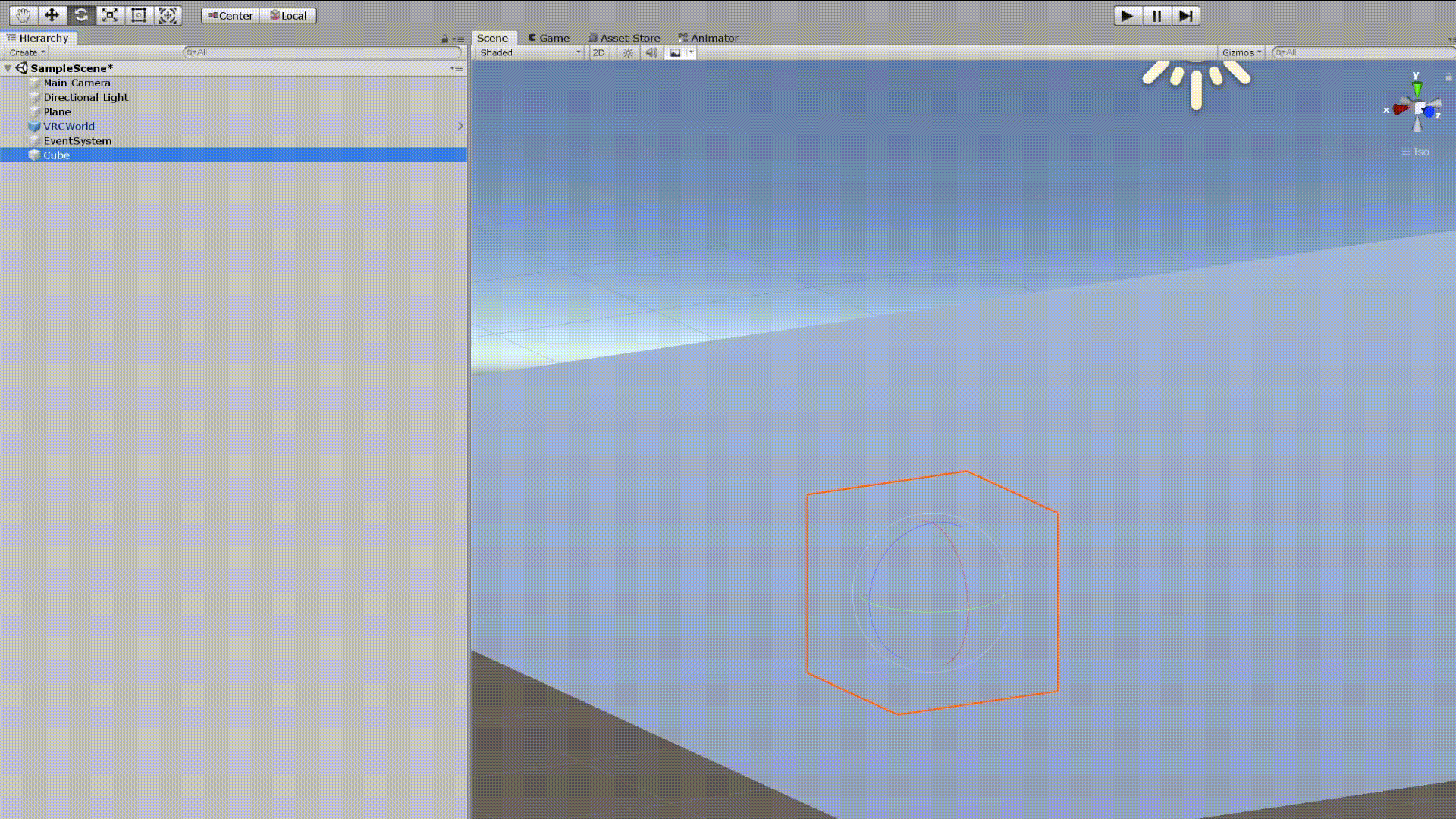This screenshot has height=819, width=1456.
Task: Select the Move tool
Action: (52, 15)
